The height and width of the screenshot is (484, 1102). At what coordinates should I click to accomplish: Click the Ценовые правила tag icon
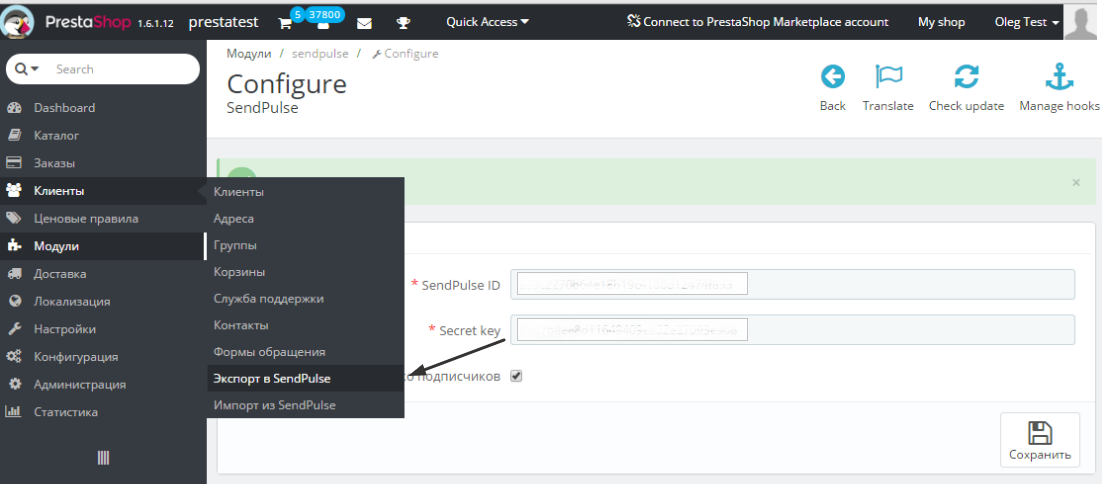click(x=14, y=218)
